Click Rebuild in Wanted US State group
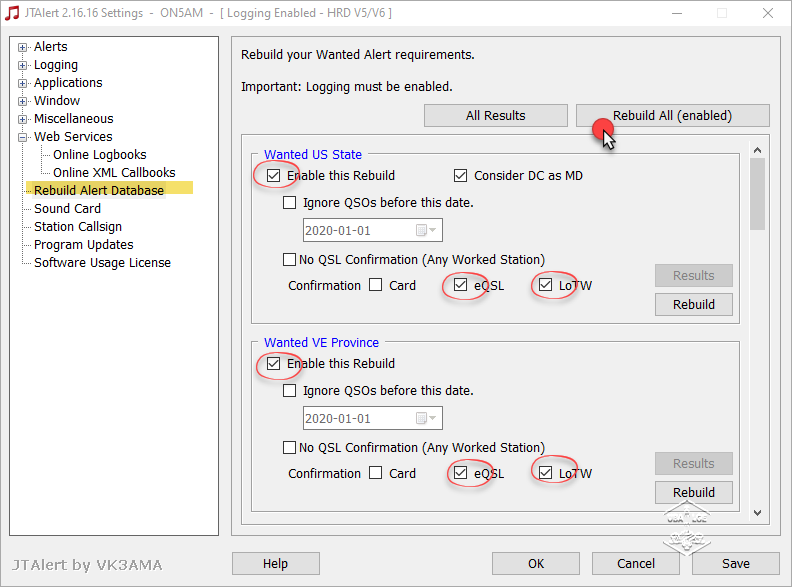The image size is (792, 587). click(x=694, y=305)
